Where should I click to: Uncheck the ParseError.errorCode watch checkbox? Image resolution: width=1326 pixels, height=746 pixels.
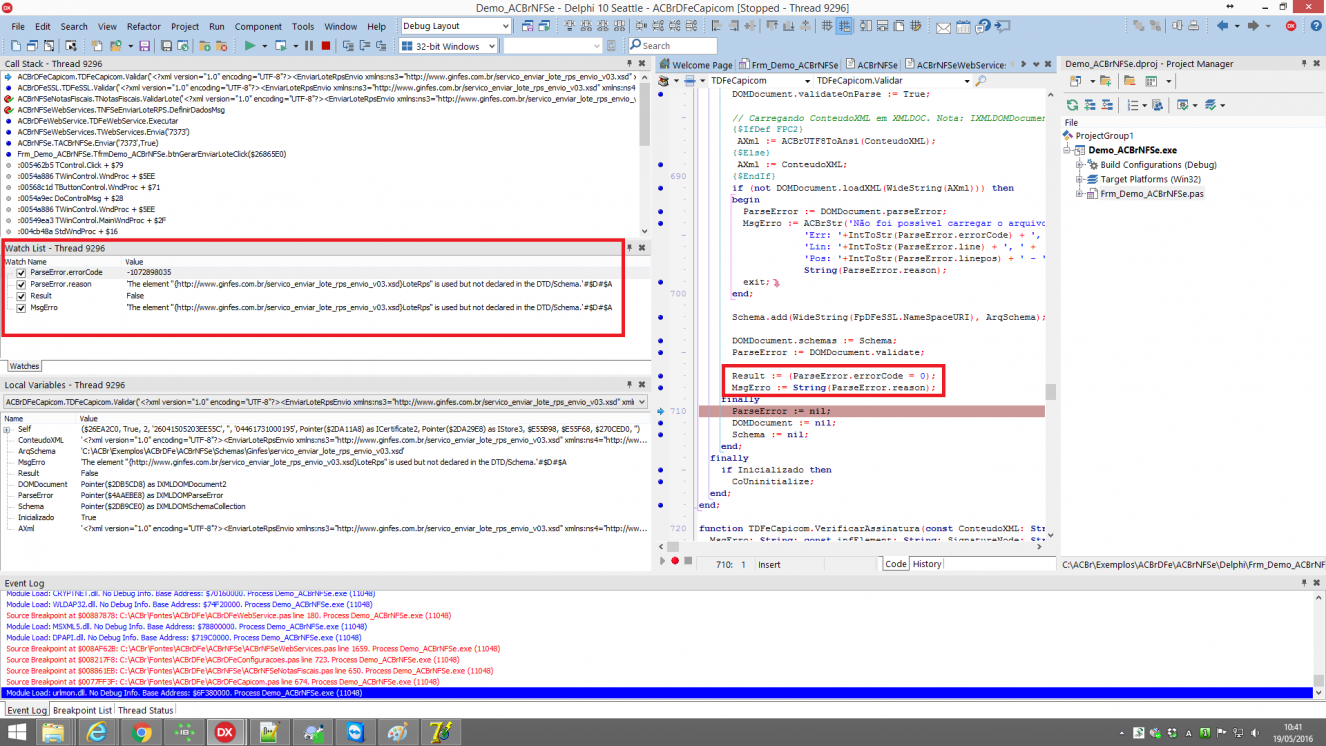click(22, 272)
